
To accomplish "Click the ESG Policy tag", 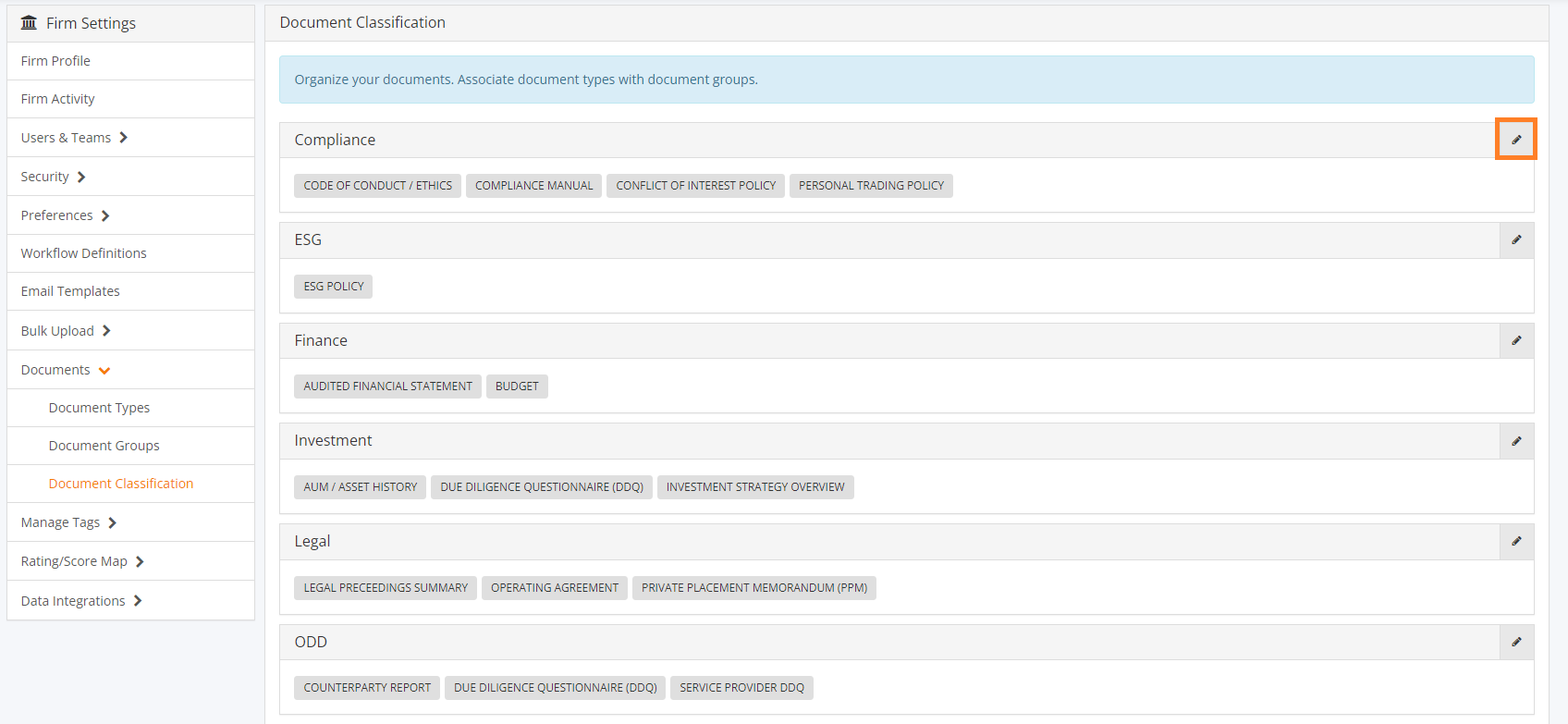I will tap(334, 287).
